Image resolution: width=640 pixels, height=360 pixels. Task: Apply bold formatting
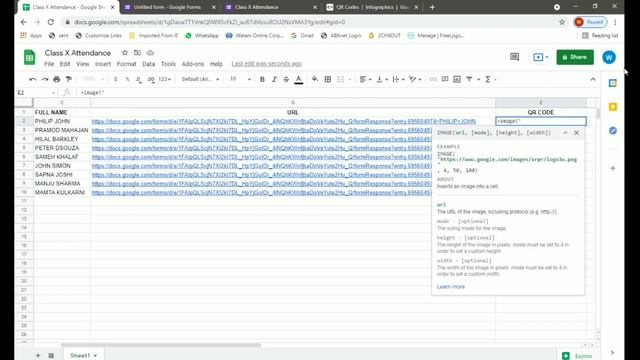tap(262, 79)
